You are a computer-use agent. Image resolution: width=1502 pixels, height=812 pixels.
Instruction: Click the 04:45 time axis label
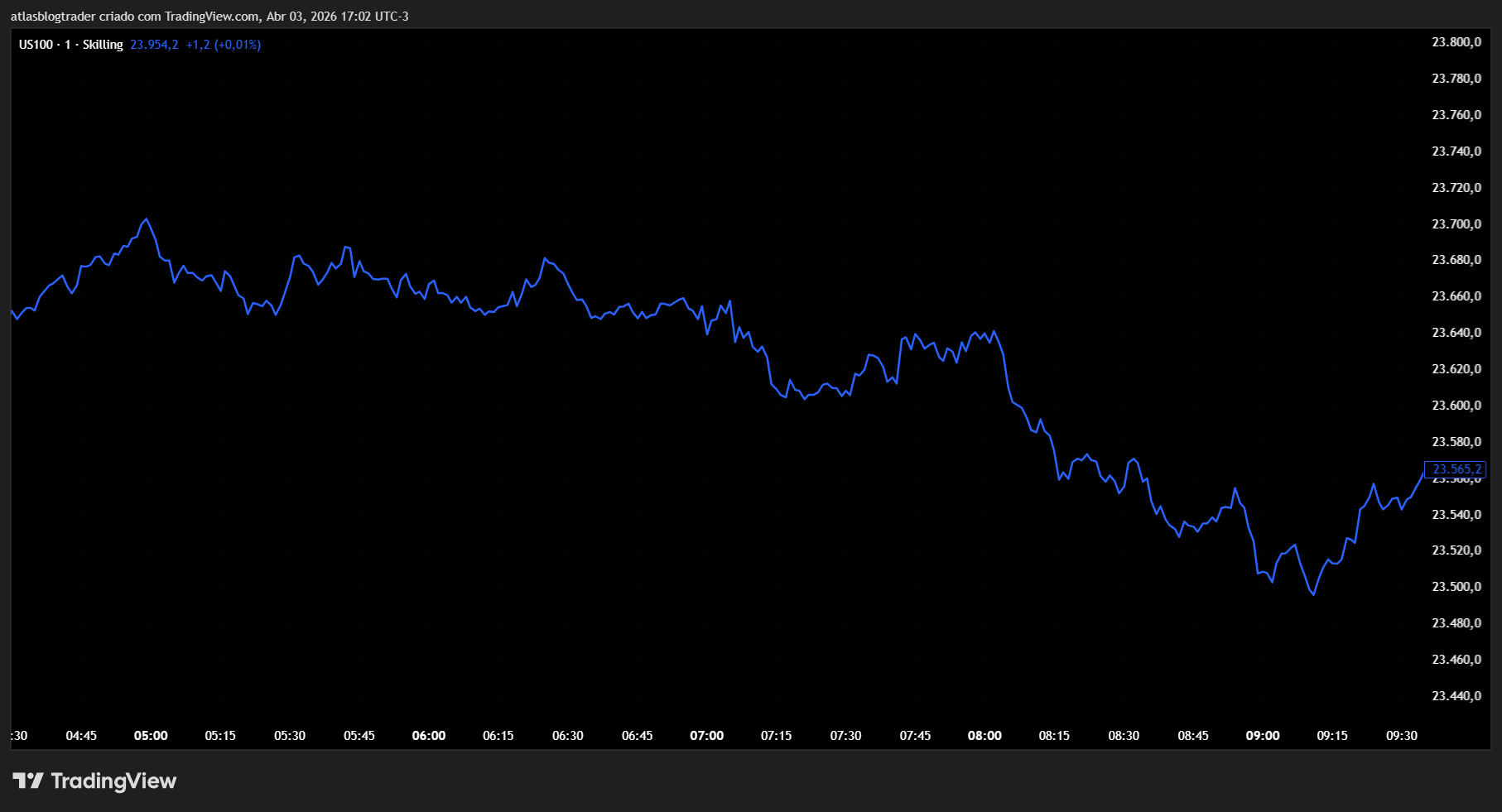point(81,736)
